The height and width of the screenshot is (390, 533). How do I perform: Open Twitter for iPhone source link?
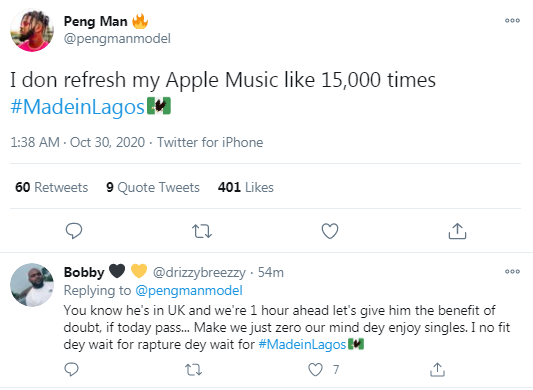(x=210, y=142)
